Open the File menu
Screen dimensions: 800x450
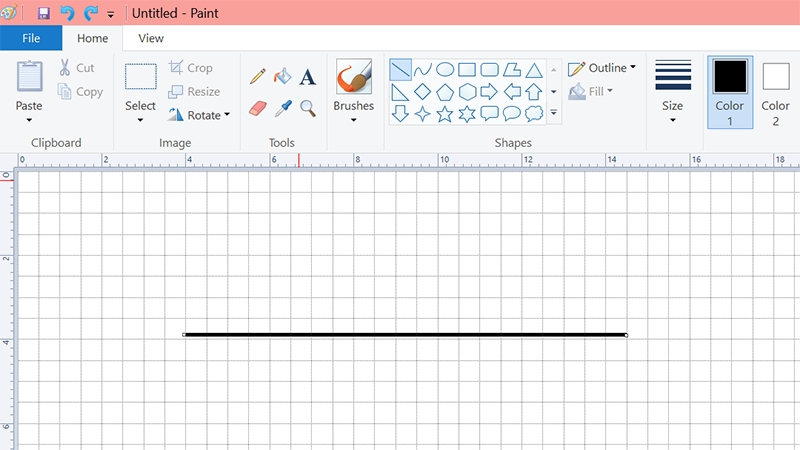click(31, 38)
